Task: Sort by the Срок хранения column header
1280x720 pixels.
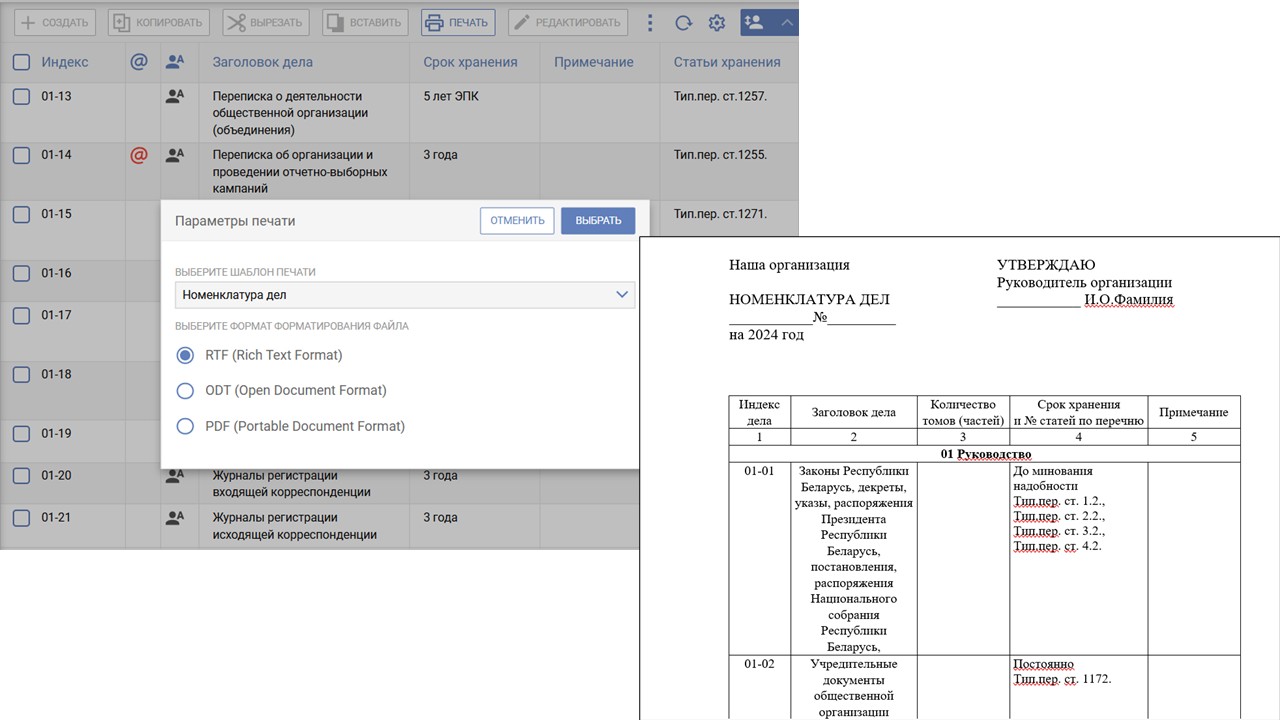Action: pos(470,62)
